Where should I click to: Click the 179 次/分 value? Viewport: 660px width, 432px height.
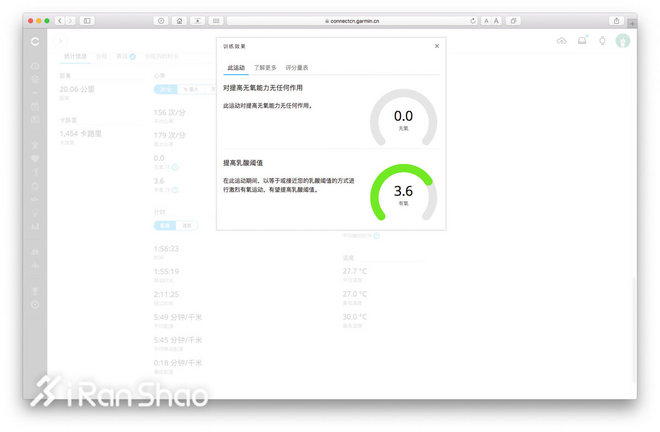(170, 135)
